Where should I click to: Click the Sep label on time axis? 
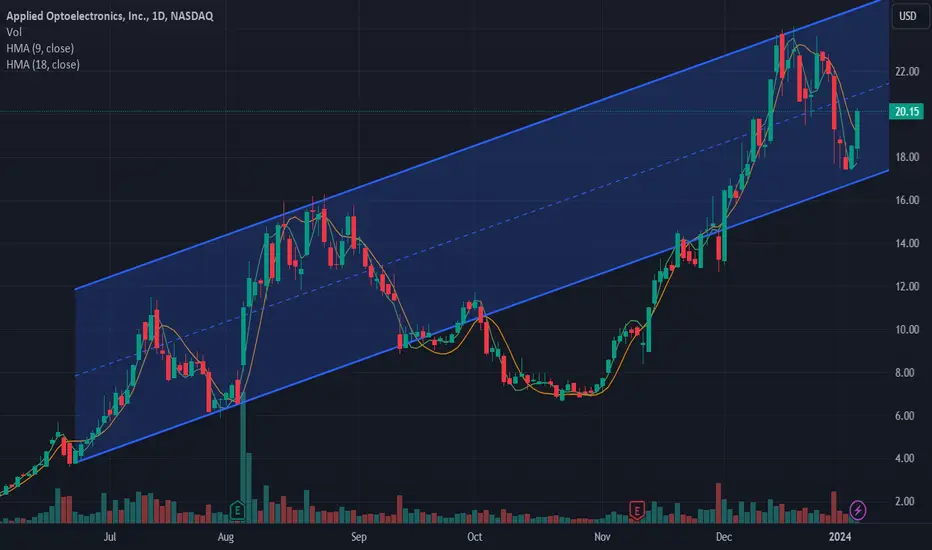(358, 537)
